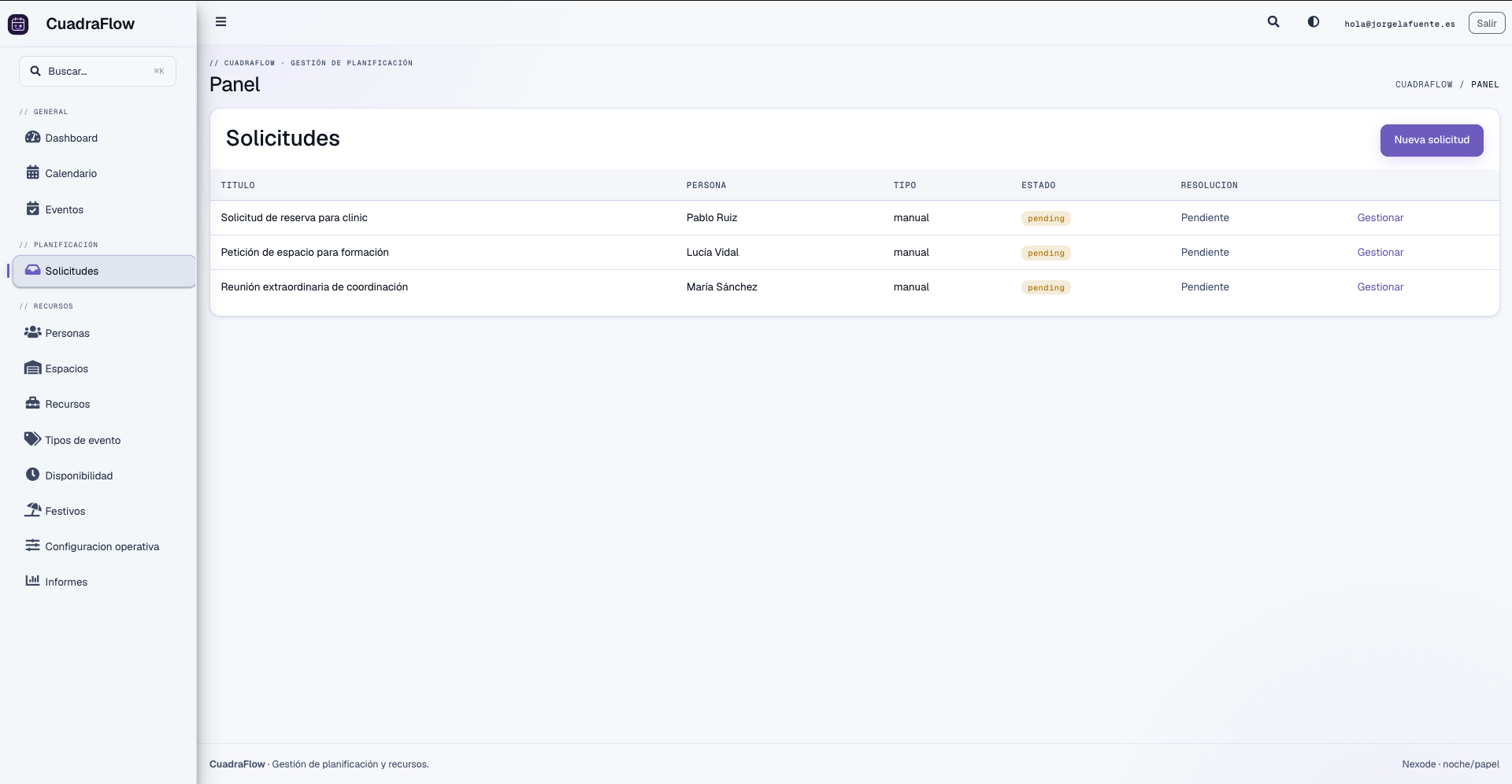Focus the Buscar search field
The width and height of the screenshot is (1512, 784).
[x=98, y=71]
